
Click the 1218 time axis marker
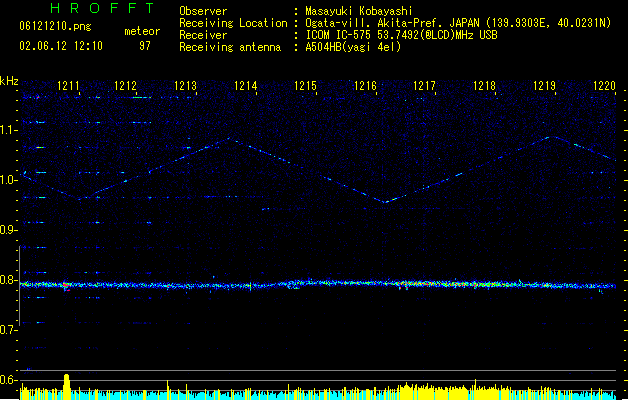point(484,86)
